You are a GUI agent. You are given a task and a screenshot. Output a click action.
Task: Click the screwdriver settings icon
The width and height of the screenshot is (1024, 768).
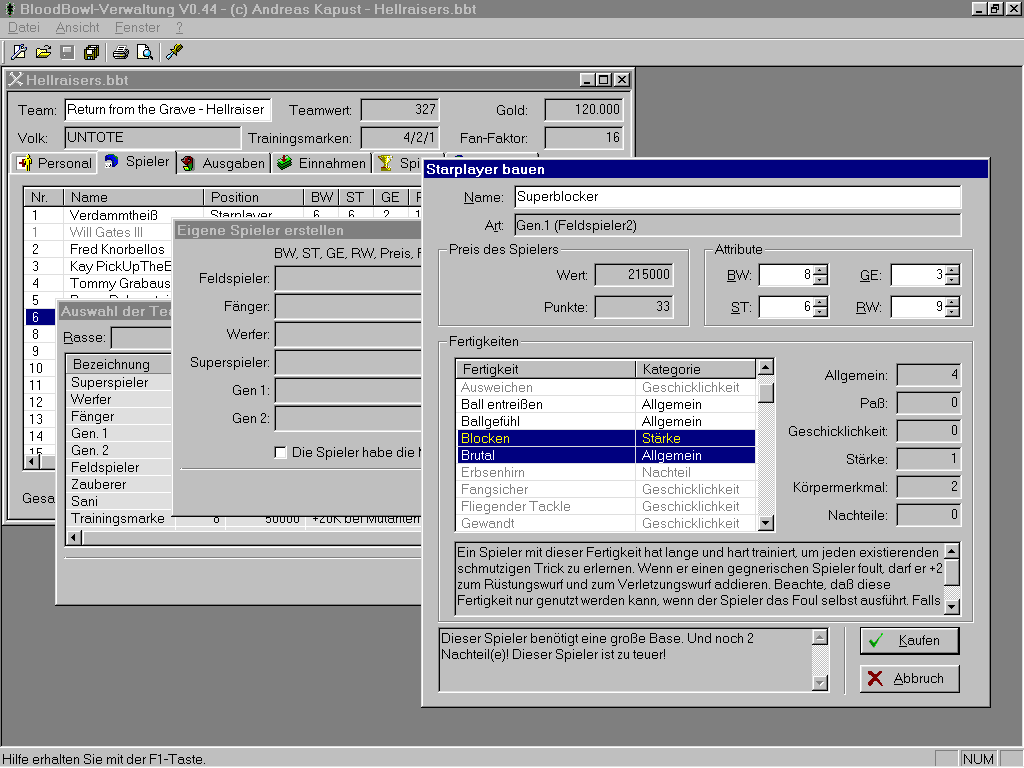click(175, 52)
